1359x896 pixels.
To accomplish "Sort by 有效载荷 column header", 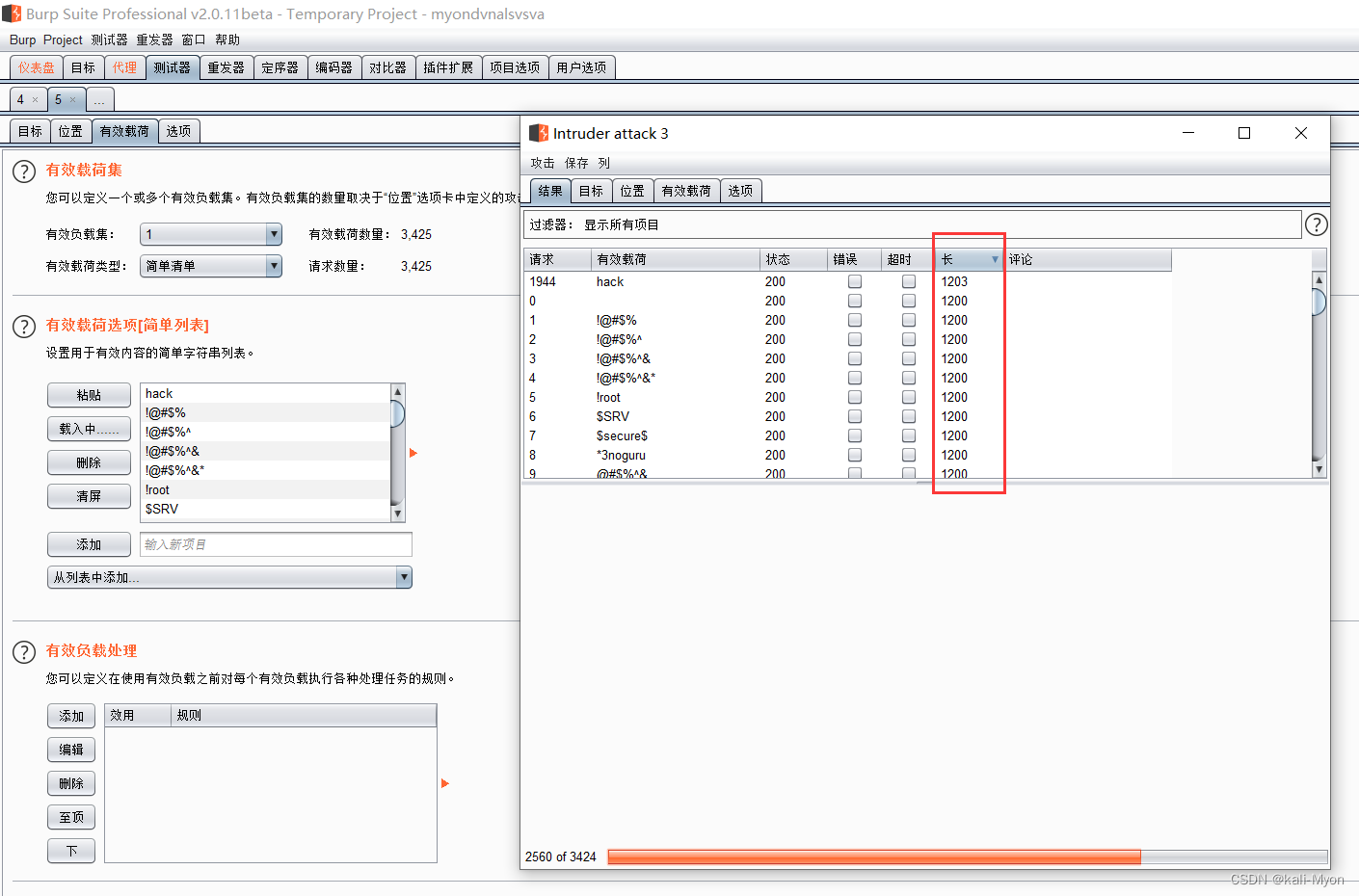I will click(x=676, y=259).
